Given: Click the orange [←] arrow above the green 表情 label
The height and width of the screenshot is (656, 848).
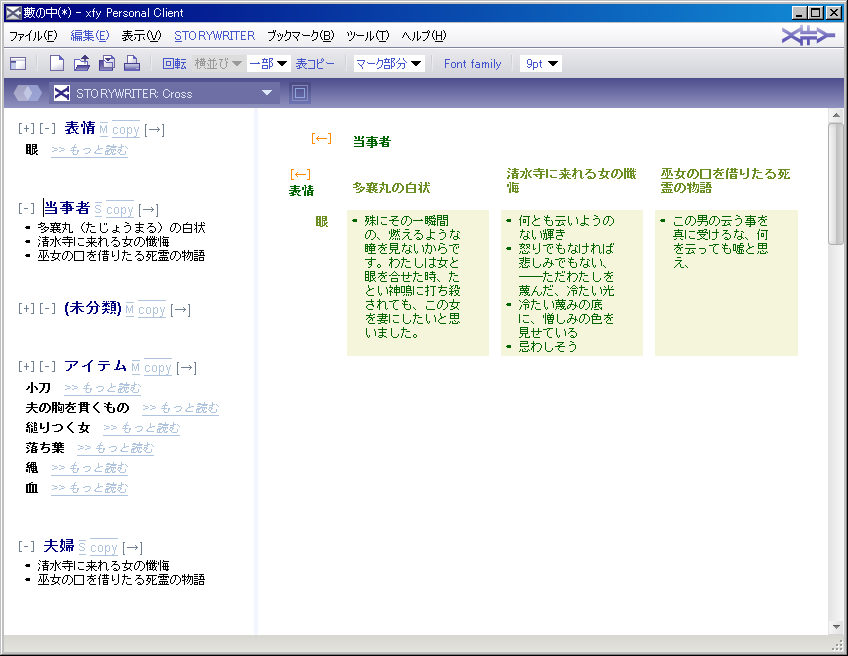Looking at the screenshot, I should [300, 174].
